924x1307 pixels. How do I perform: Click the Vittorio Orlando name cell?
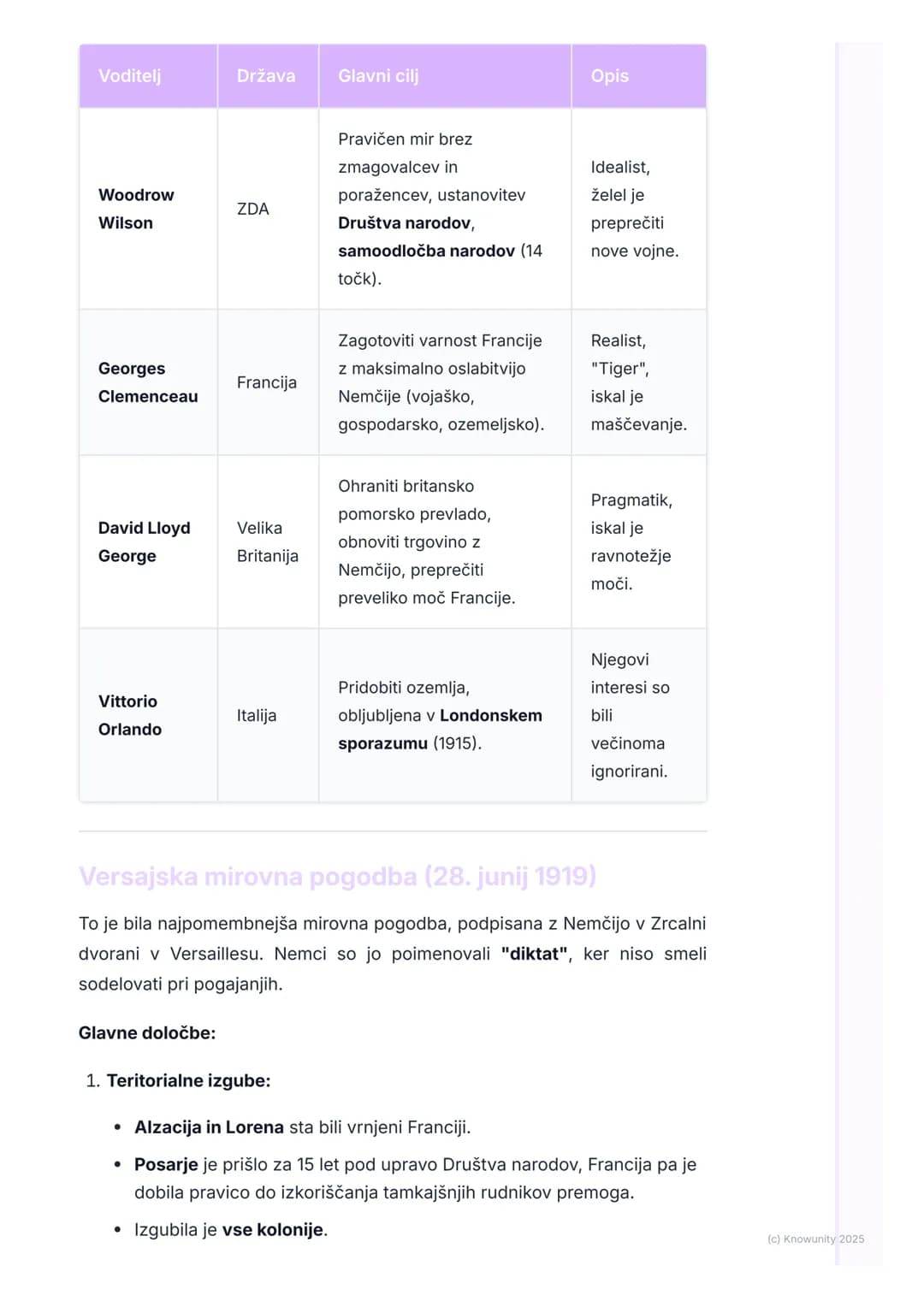(x=148, y=715)
